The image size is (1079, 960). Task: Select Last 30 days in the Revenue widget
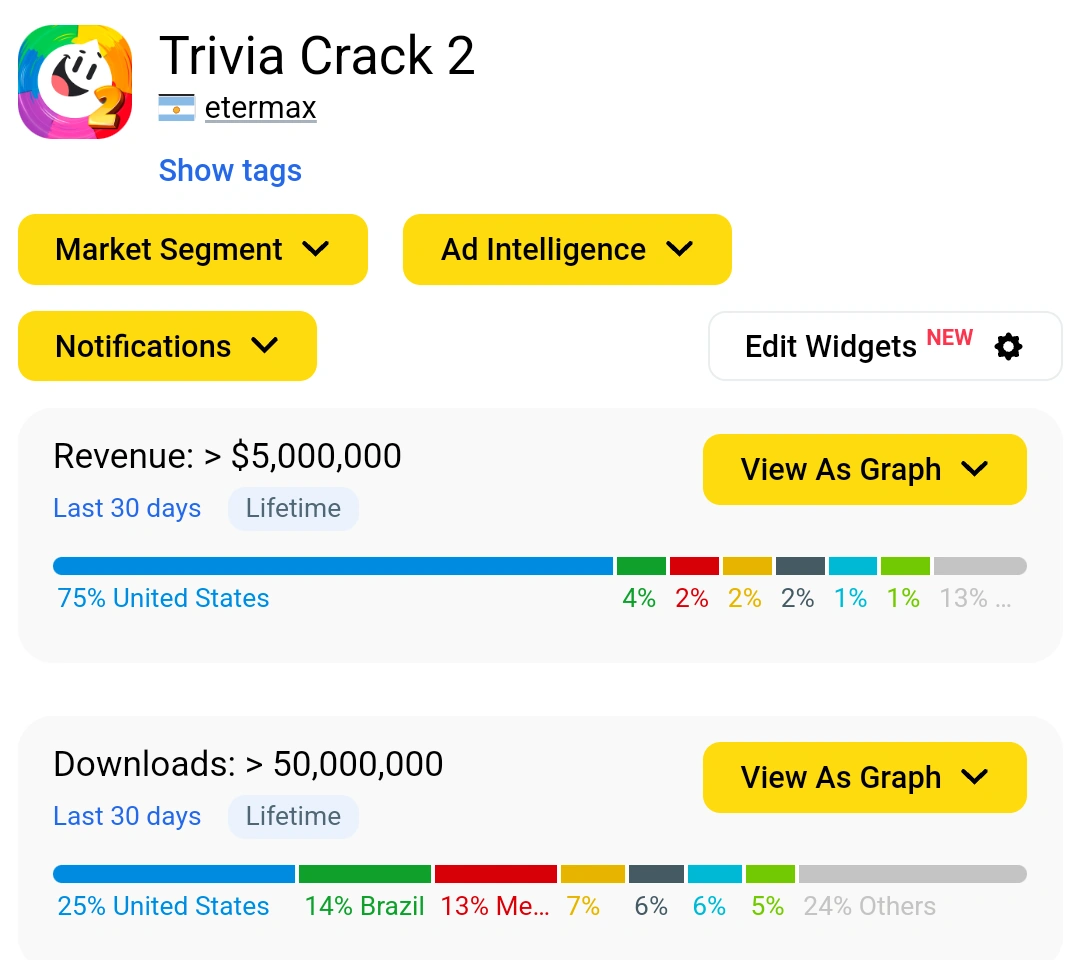(127, 508)
